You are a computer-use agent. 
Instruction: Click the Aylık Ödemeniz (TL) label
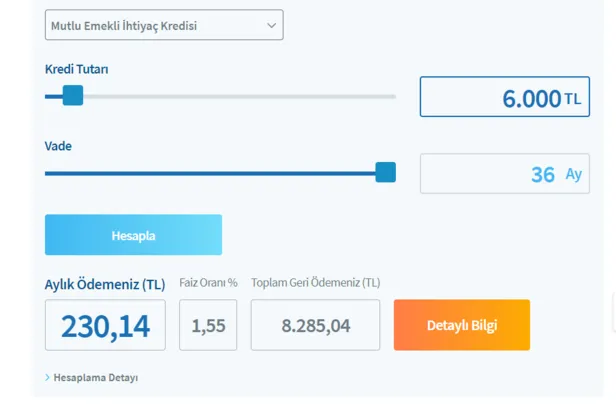pyautogui.click(x=105, y=284)
